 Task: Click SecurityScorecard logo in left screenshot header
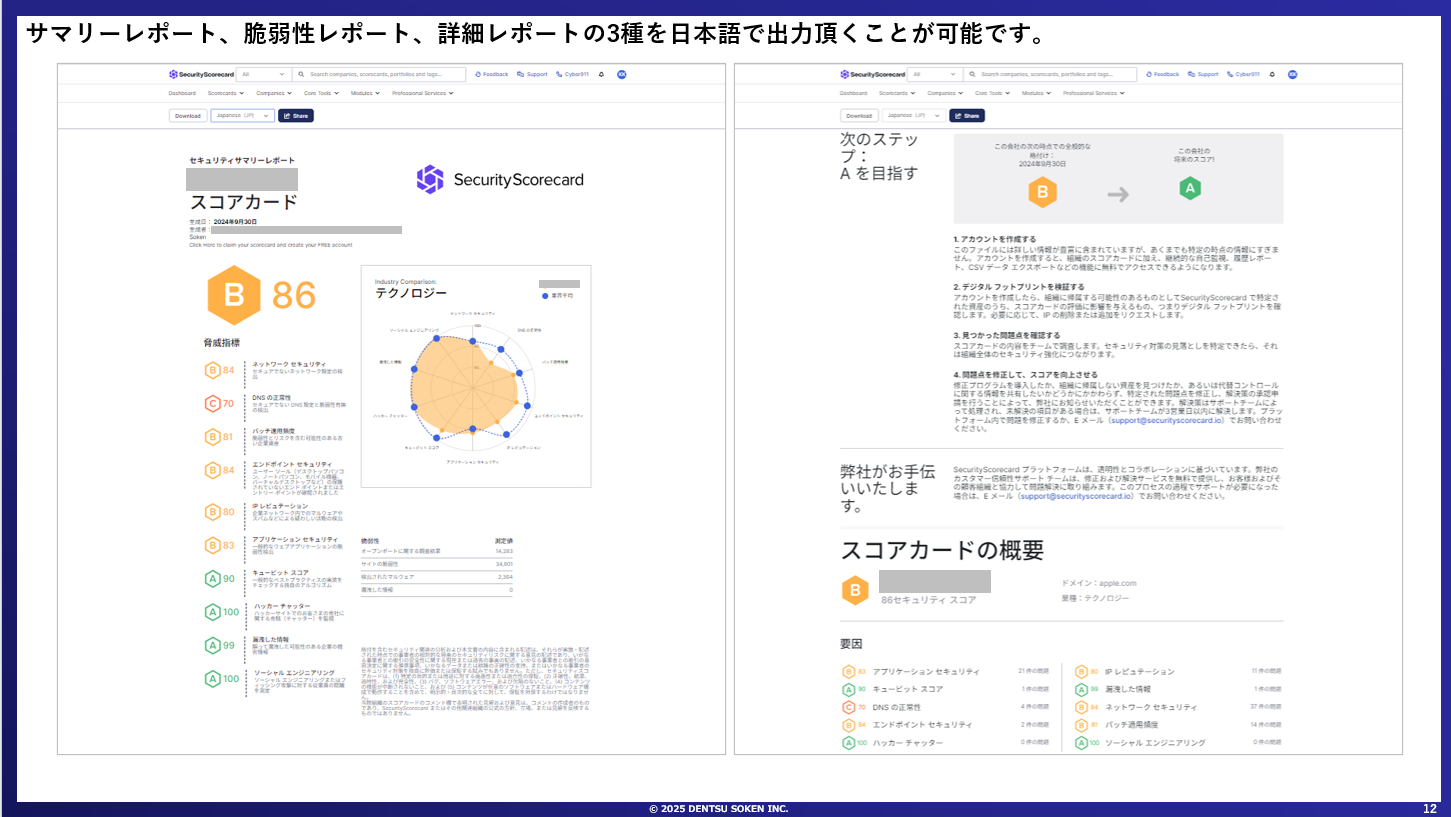coord(201,74)
